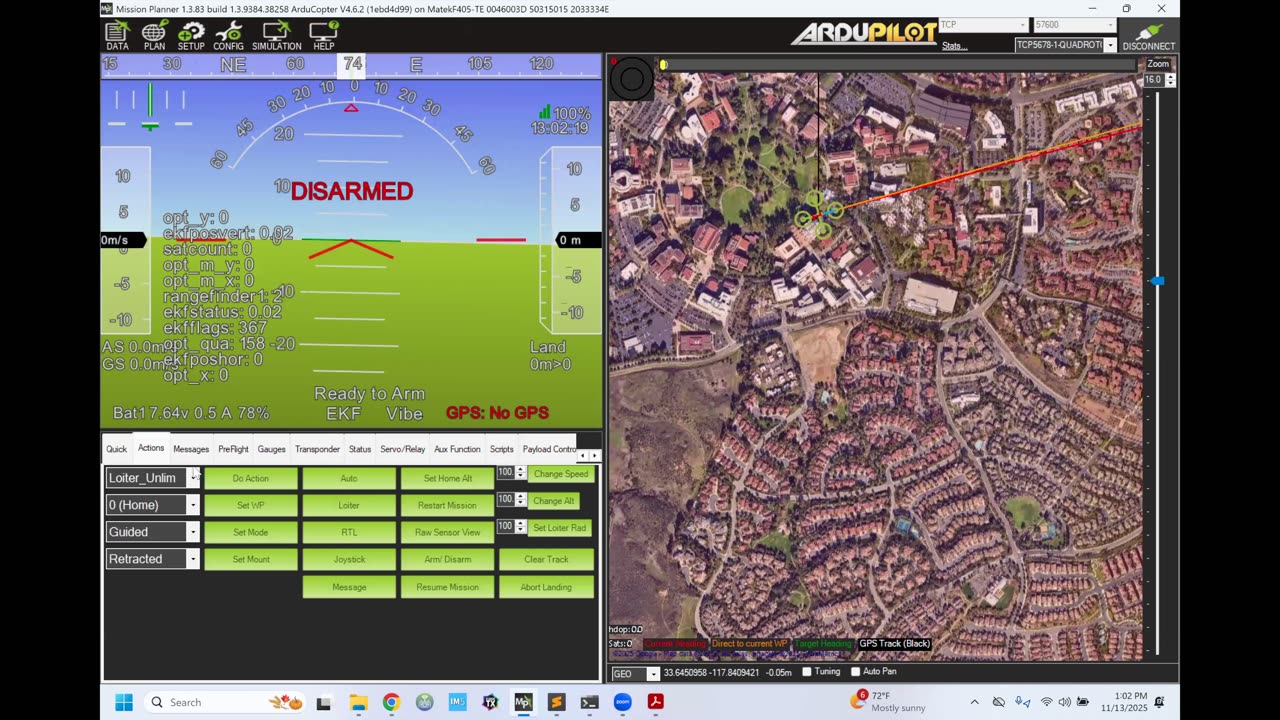The height and width of the screenshot is (720, 1280).
Task: Click the ArduPilot logo
Action: coord(864,33)
